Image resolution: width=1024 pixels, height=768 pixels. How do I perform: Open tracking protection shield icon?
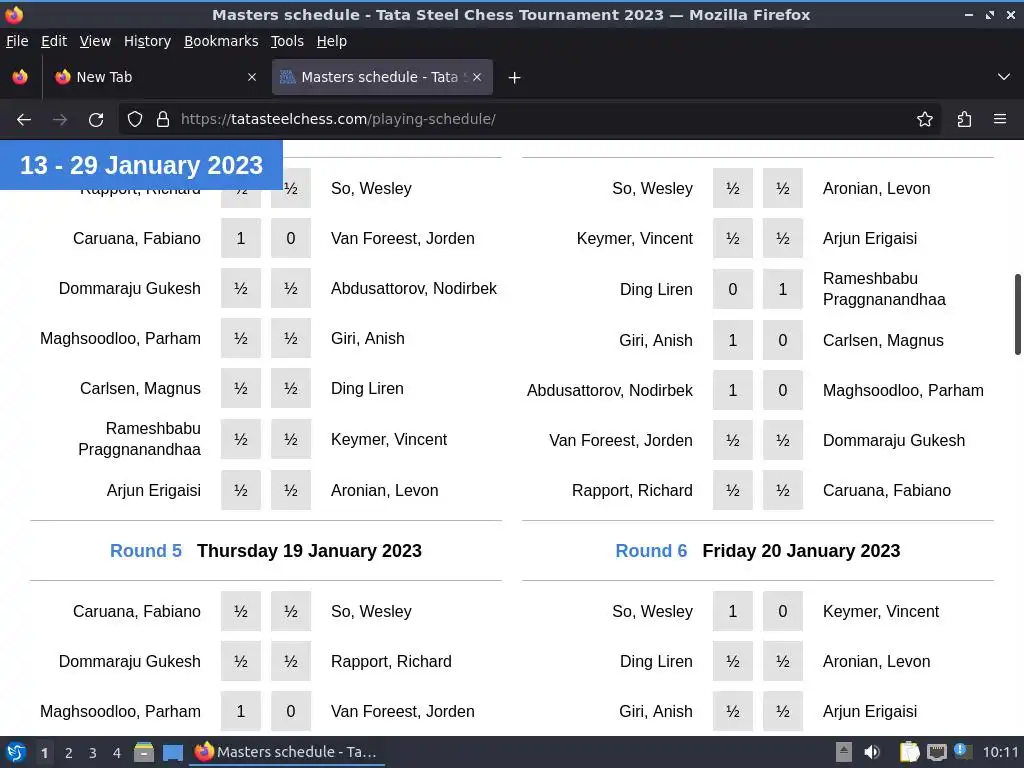pos(135,120)
